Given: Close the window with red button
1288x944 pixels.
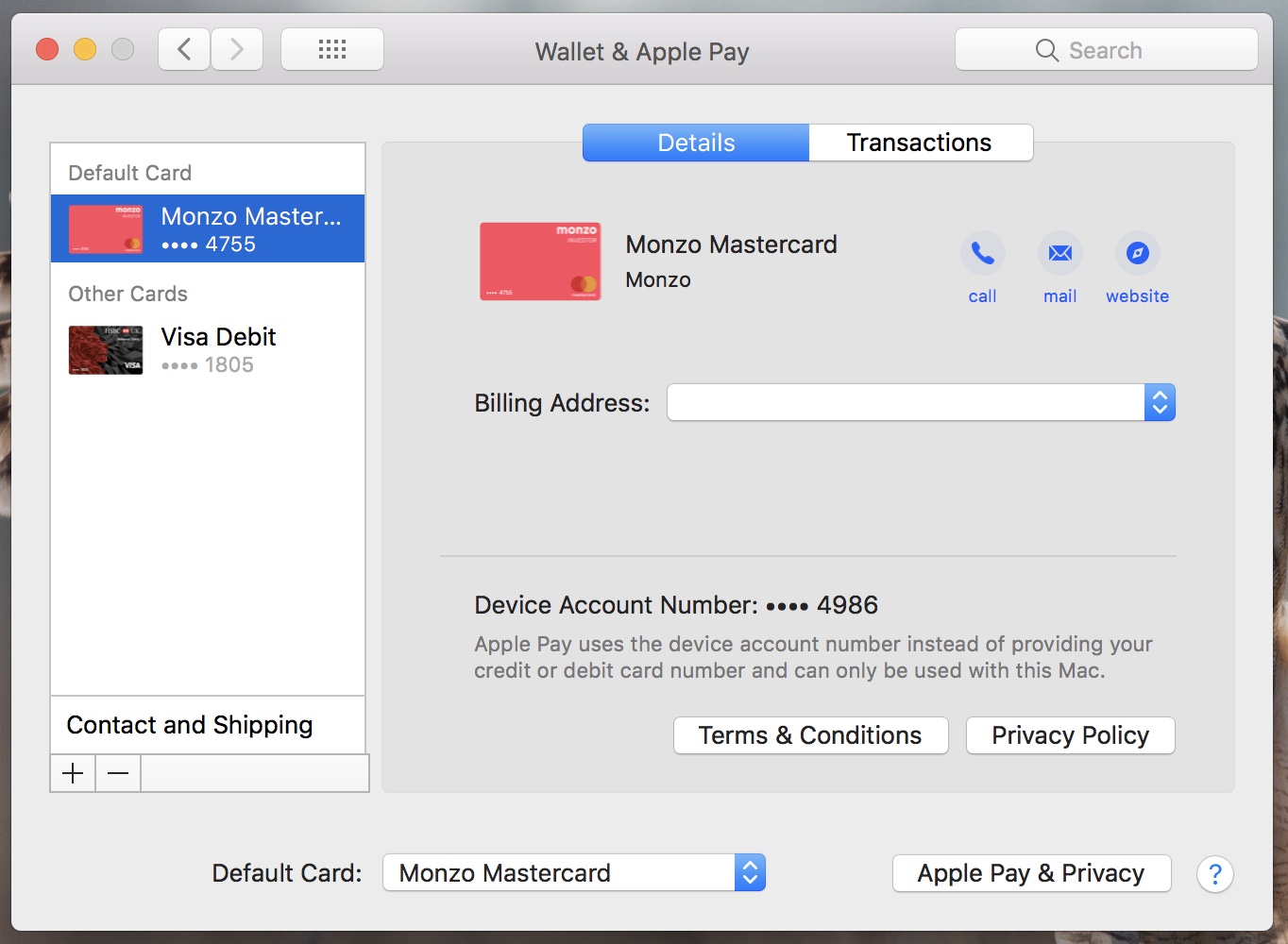Looking at the screenshot, I should pyautogui.click(x=47, y=49).
